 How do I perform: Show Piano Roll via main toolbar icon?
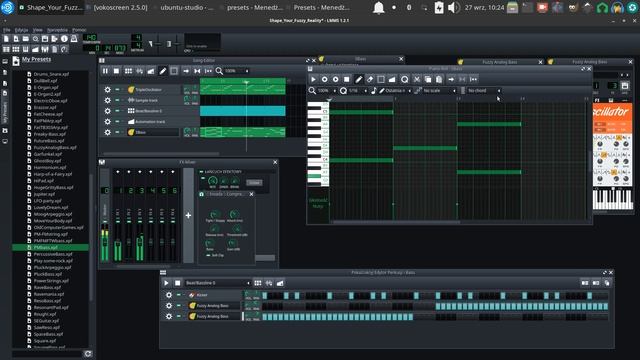[26, 49]
